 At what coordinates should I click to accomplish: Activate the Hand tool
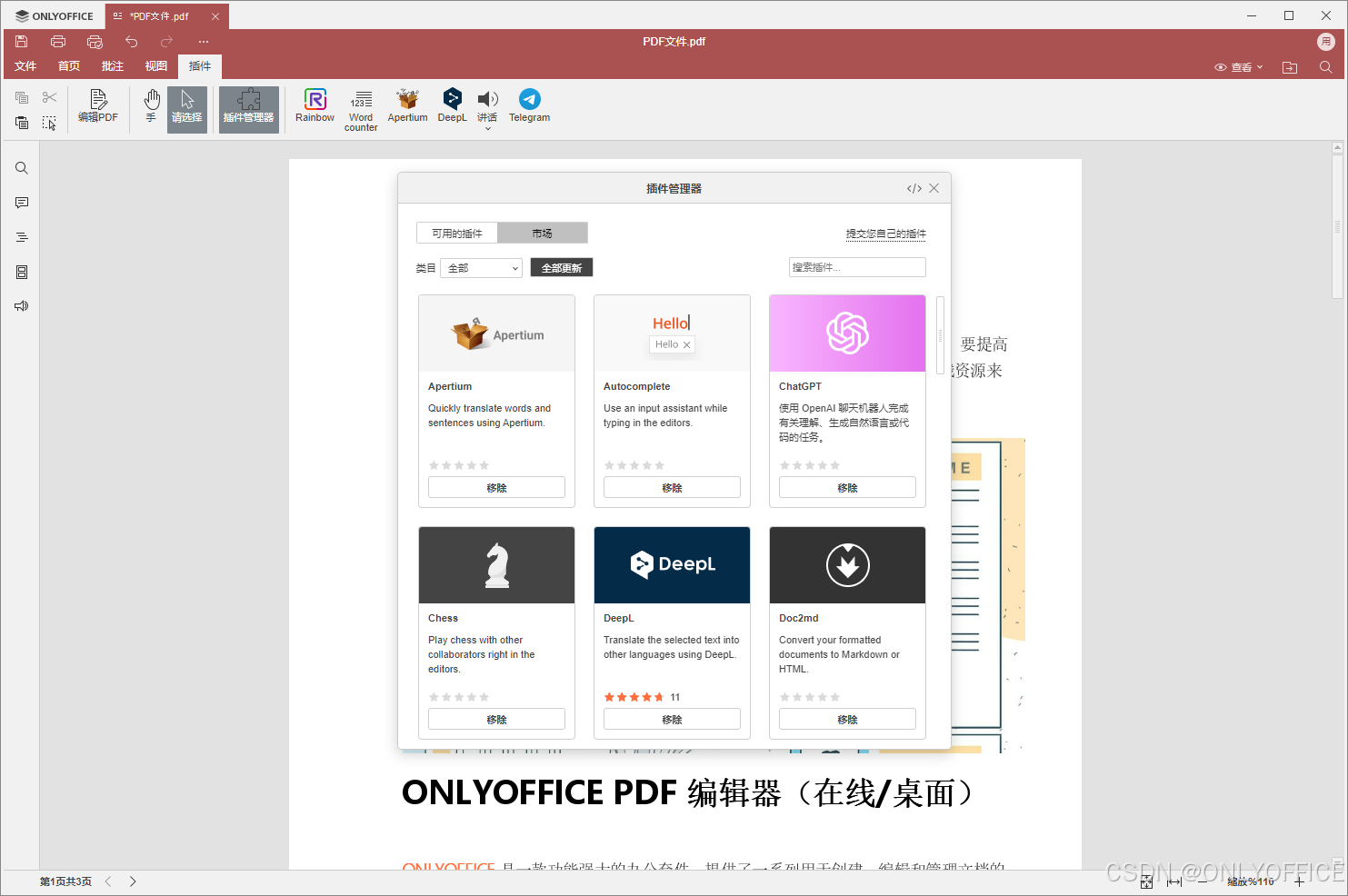click(x=151, y=106)
